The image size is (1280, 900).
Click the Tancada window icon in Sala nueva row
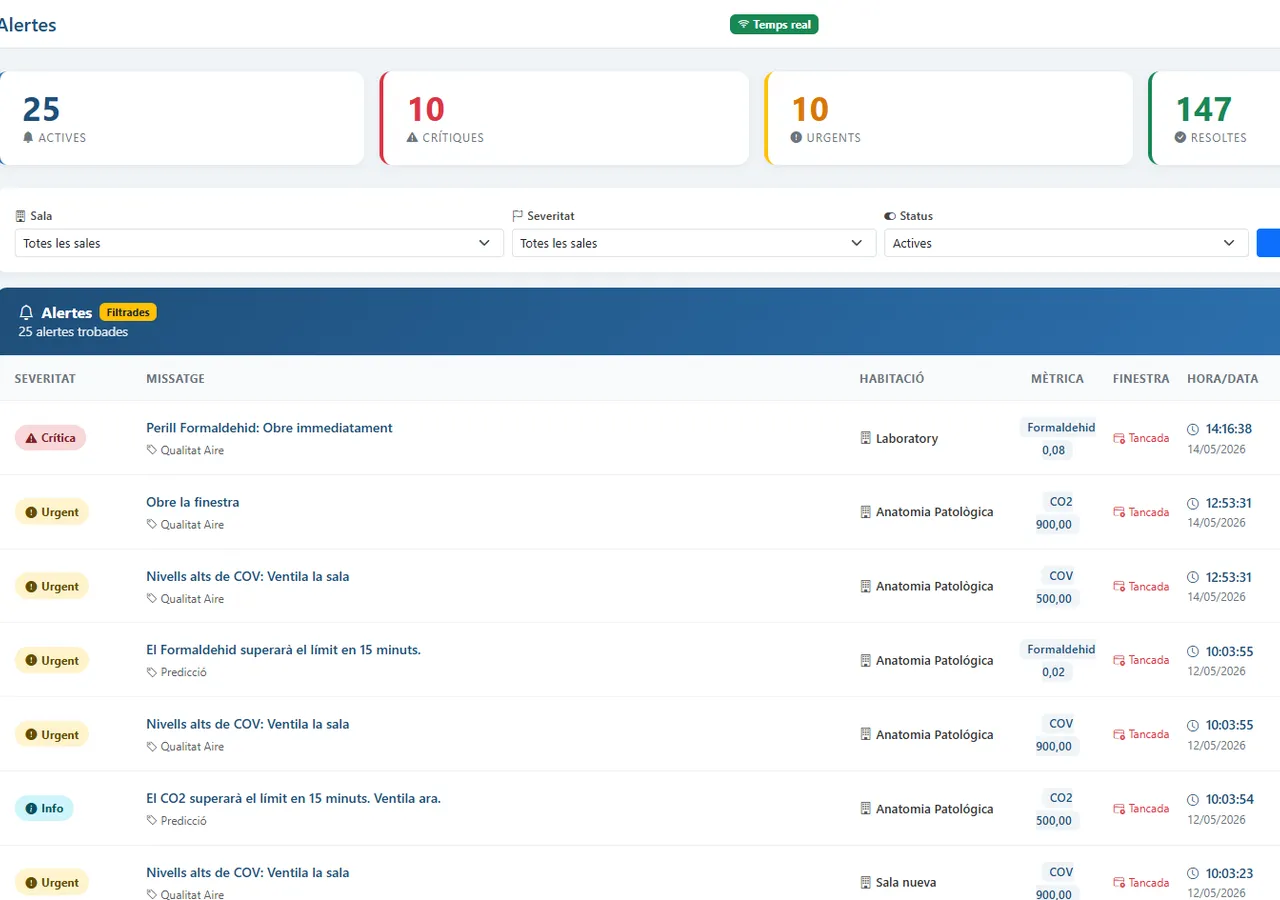(x=1119, y=883)
